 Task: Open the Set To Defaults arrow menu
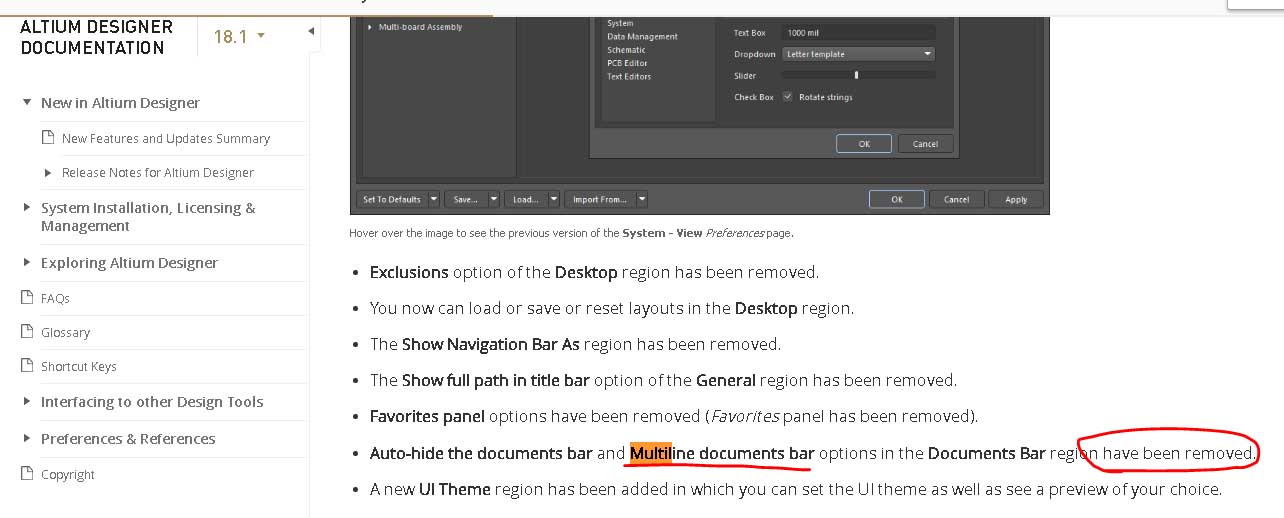point(434,199)
